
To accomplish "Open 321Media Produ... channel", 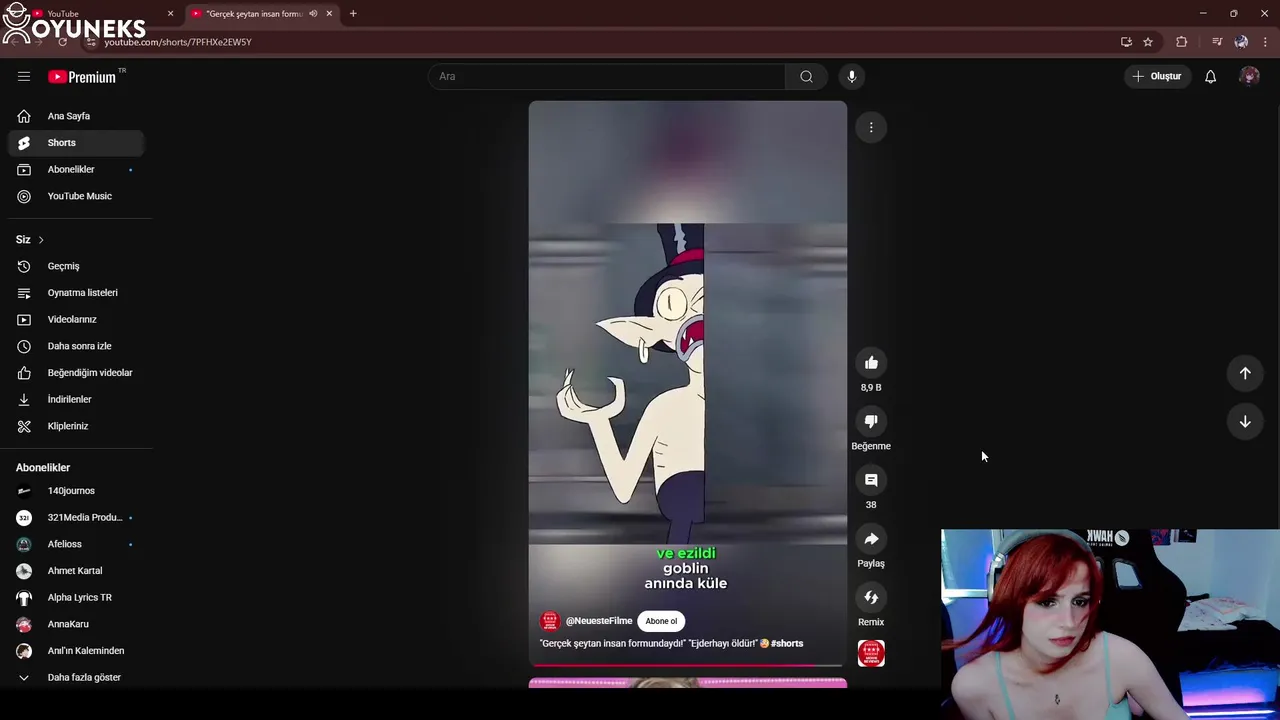I will 76,517.
